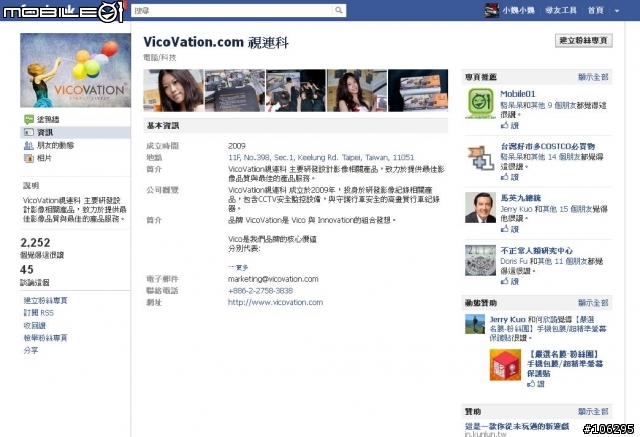640x437 pixels.
Task: Open account dropdown arrow in top bar
Action: 617,11
